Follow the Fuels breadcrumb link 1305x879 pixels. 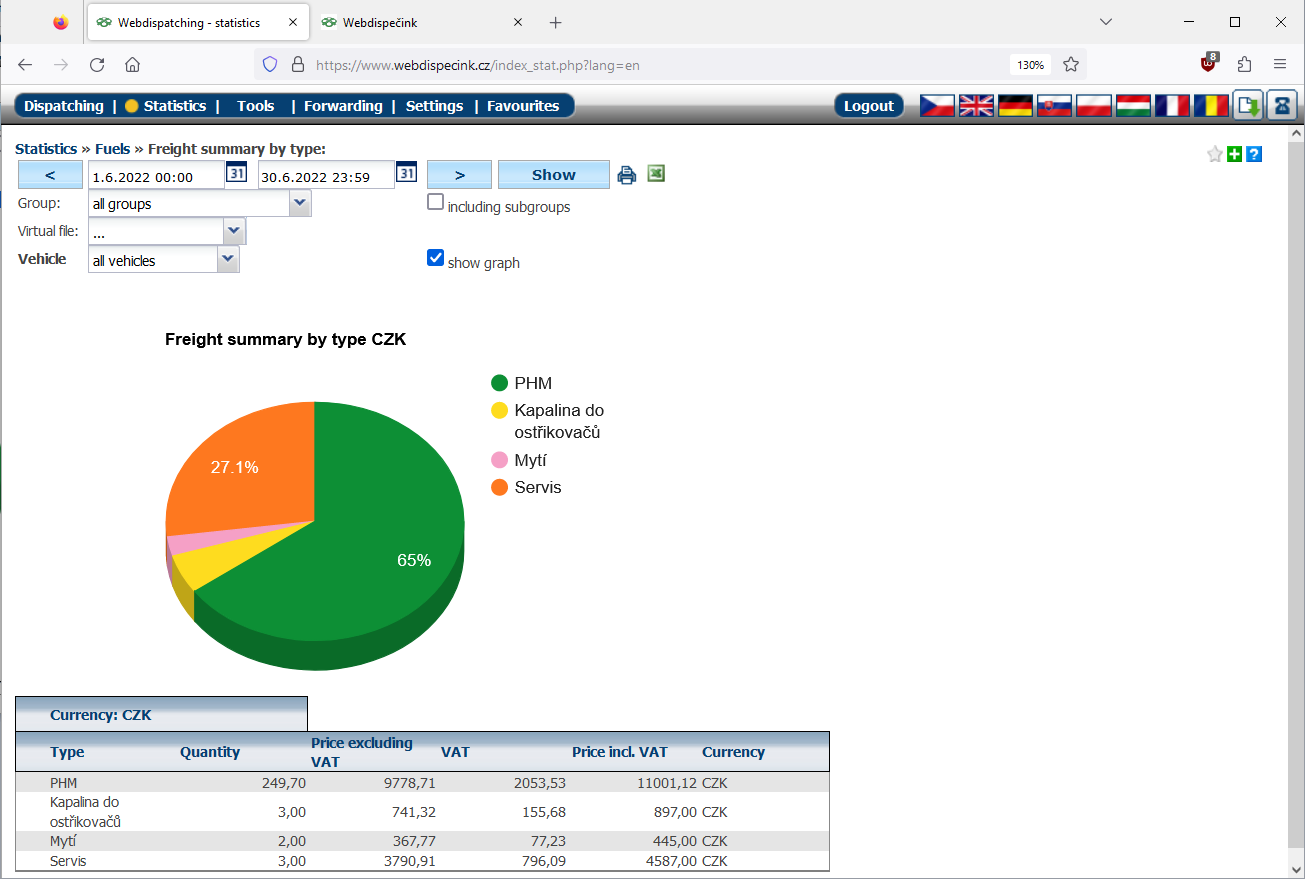point(113,148)
